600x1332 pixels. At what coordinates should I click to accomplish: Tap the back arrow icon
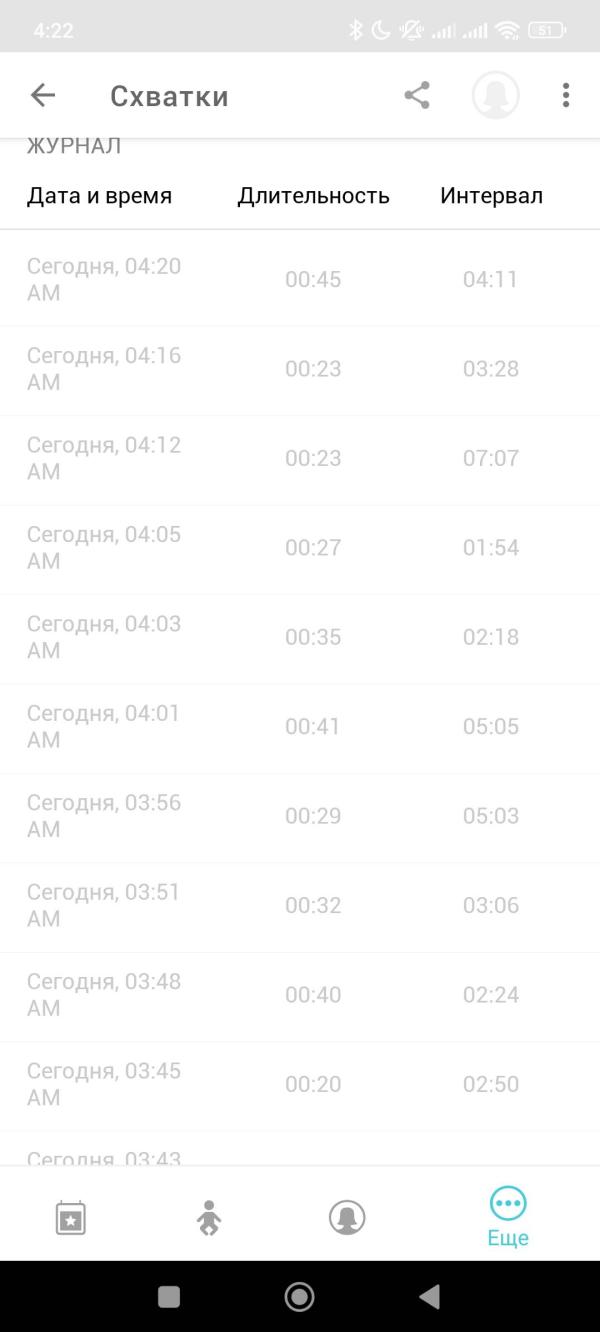click(x=43, y=95)
